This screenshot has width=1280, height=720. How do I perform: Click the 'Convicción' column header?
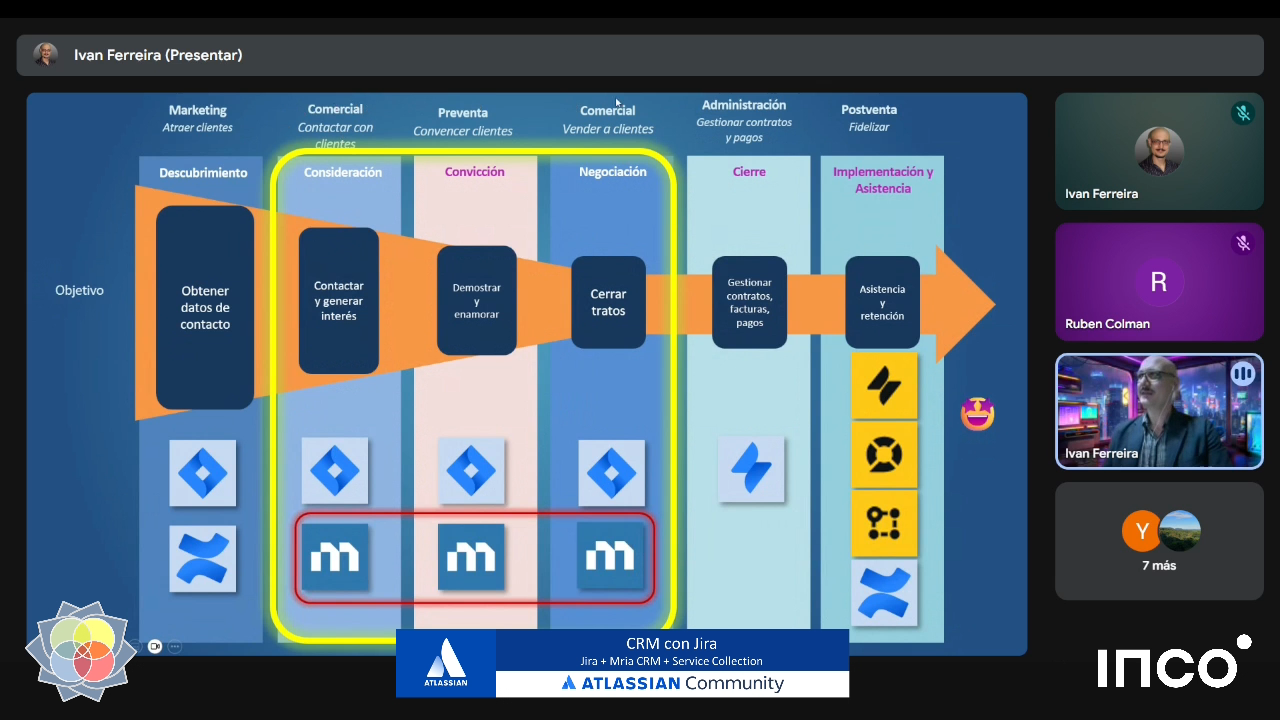(x=475, y=172)
